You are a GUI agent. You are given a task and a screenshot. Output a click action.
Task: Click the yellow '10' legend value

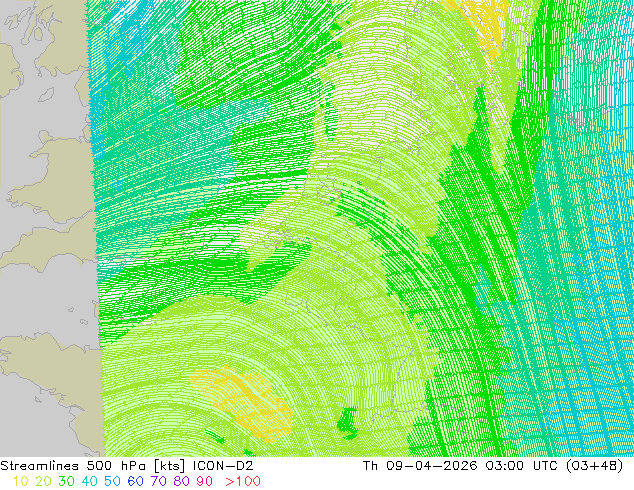coord(21,482)
